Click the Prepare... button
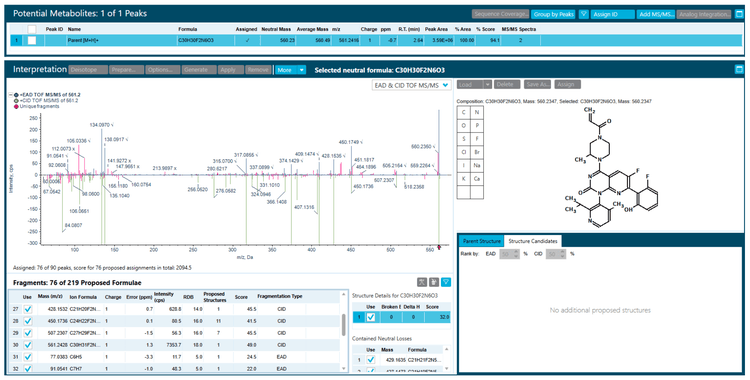The width and height of the screenshot is (750, 380). tap(126, 70)
